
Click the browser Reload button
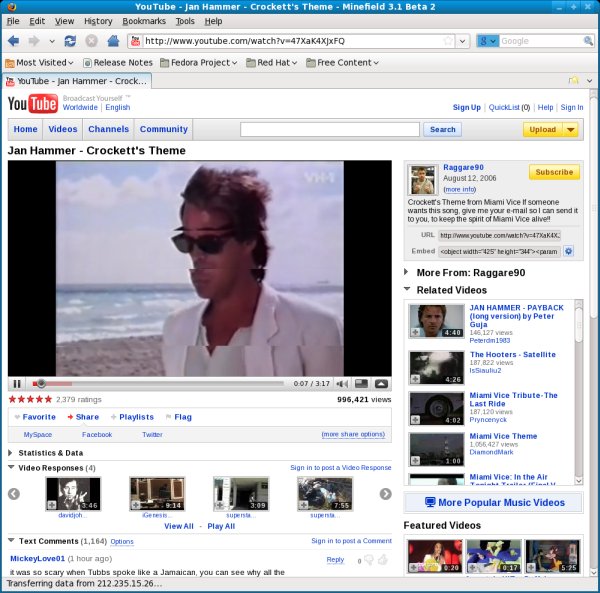69,41
